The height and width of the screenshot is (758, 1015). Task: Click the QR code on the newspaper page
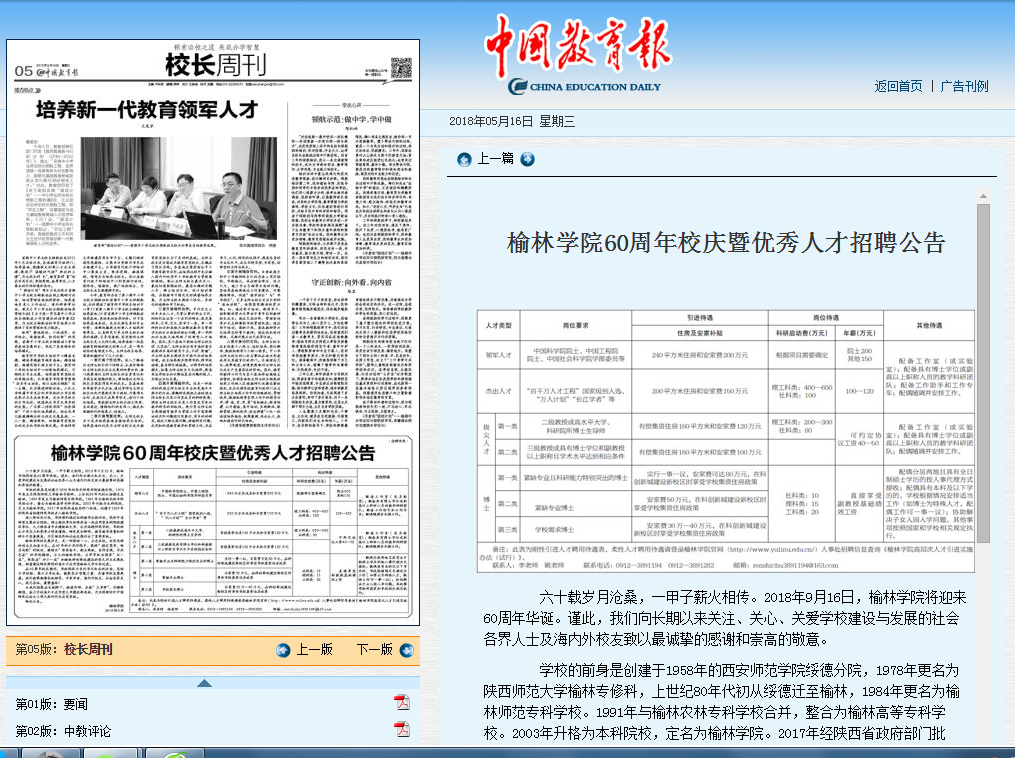pyautogui.click(x=401, y=68)
